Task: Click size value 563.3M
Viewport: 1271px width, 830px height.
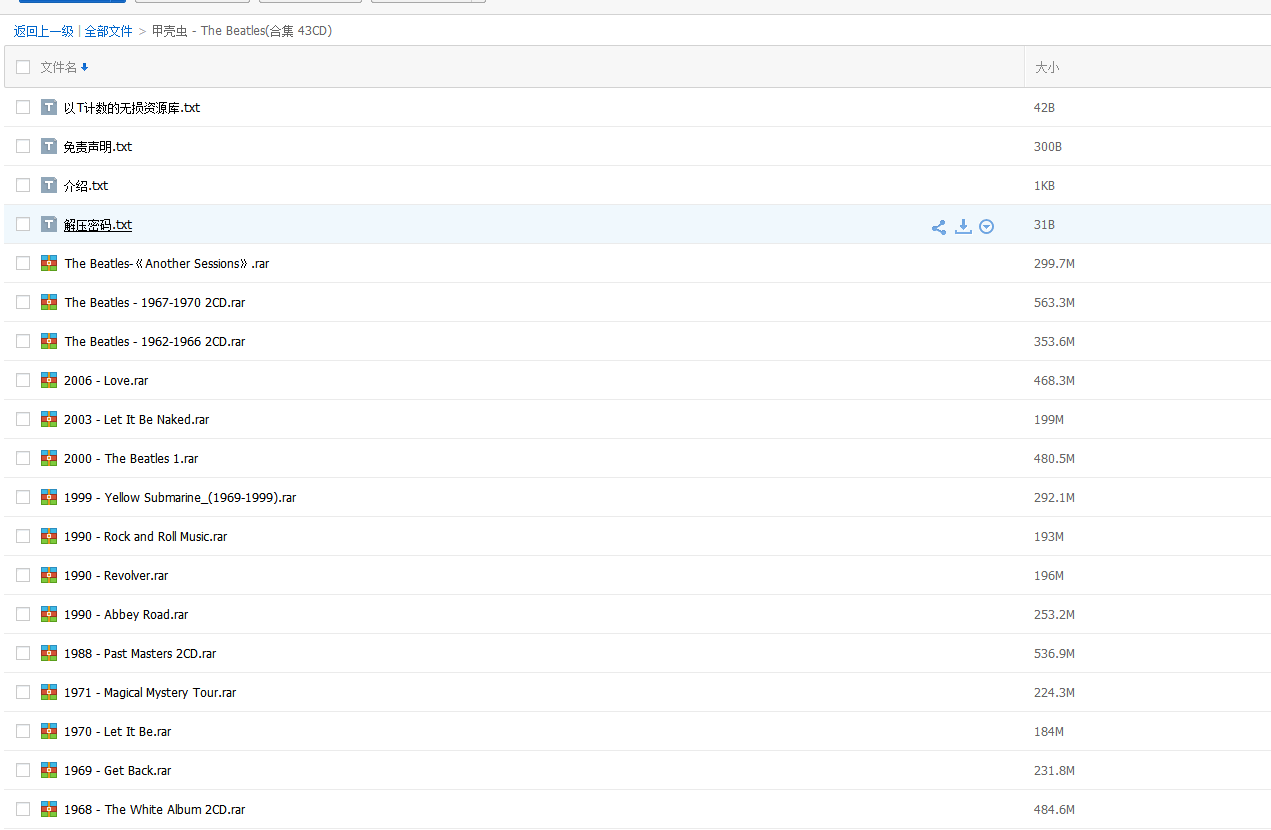Action: pyautogui.click(x=1054, y=303)
